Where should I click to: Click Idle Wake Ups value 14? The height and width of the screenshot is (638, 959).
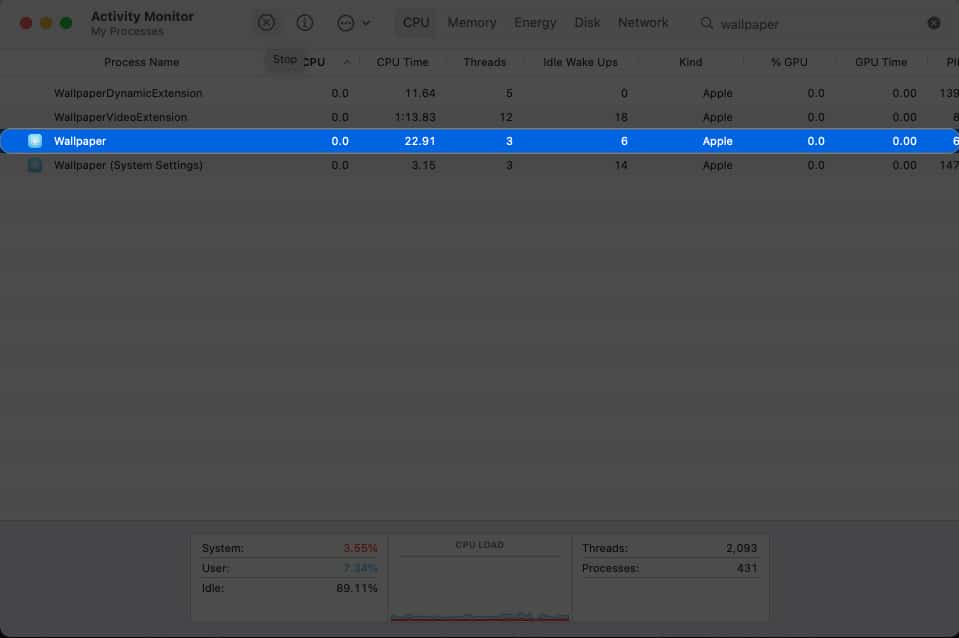click(x=621, y=165)
